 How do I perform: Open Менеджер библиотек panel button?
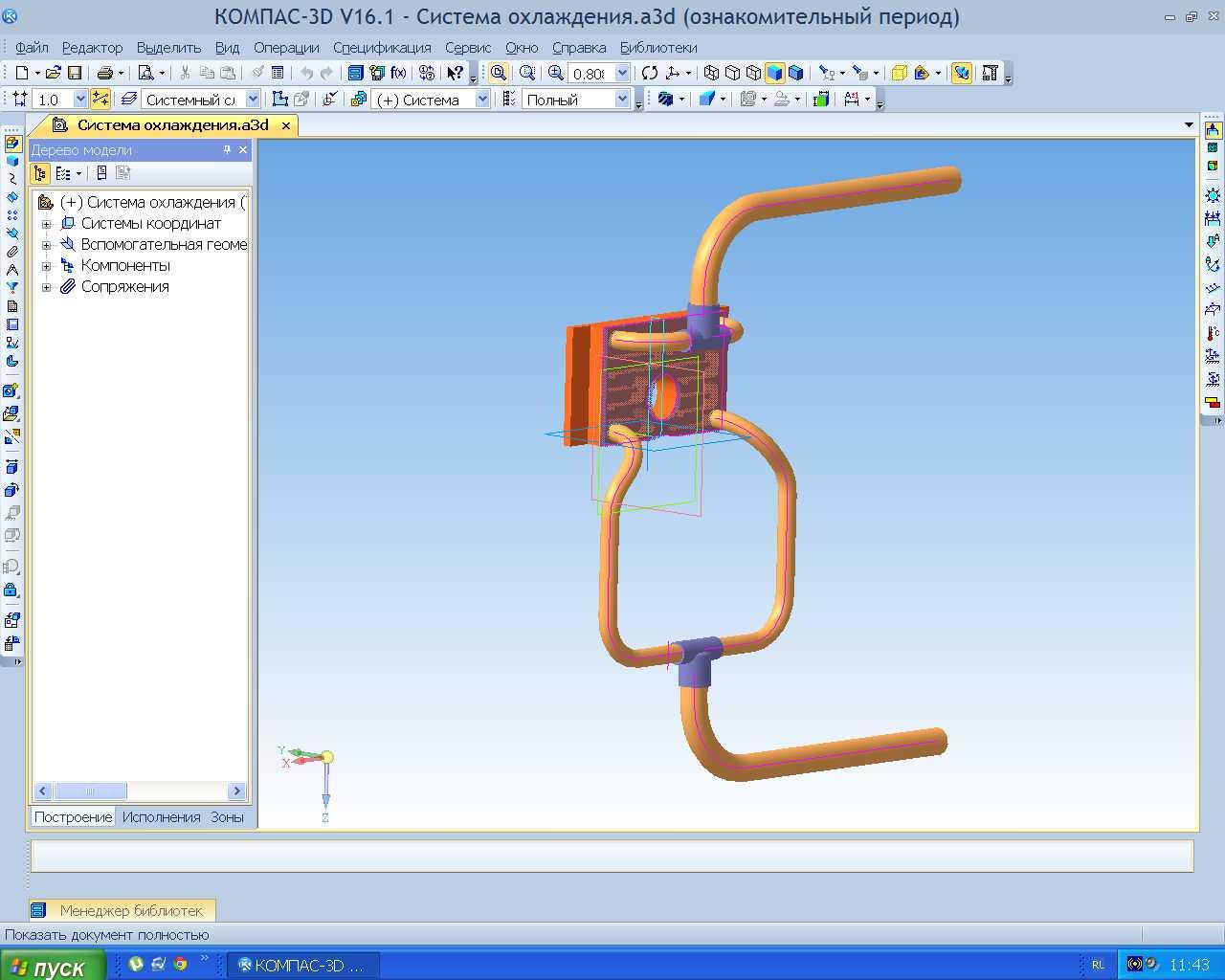coord(121,910)
